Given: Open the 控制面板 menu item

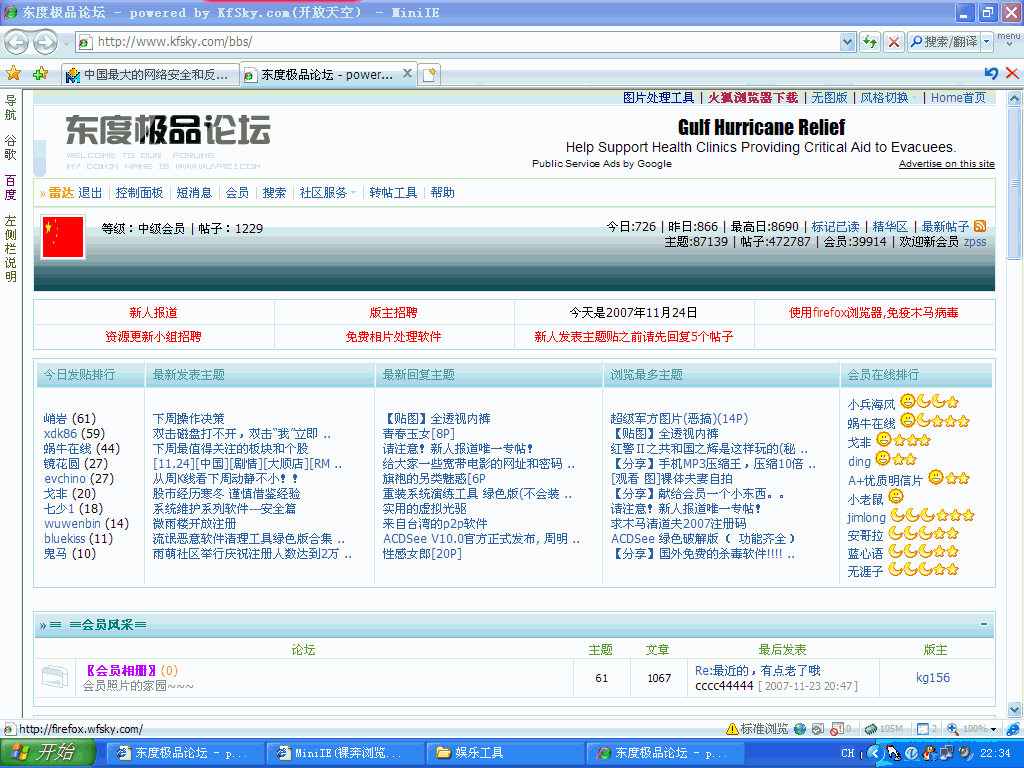Looking at the screenshot, I should [x=139, y=193].
